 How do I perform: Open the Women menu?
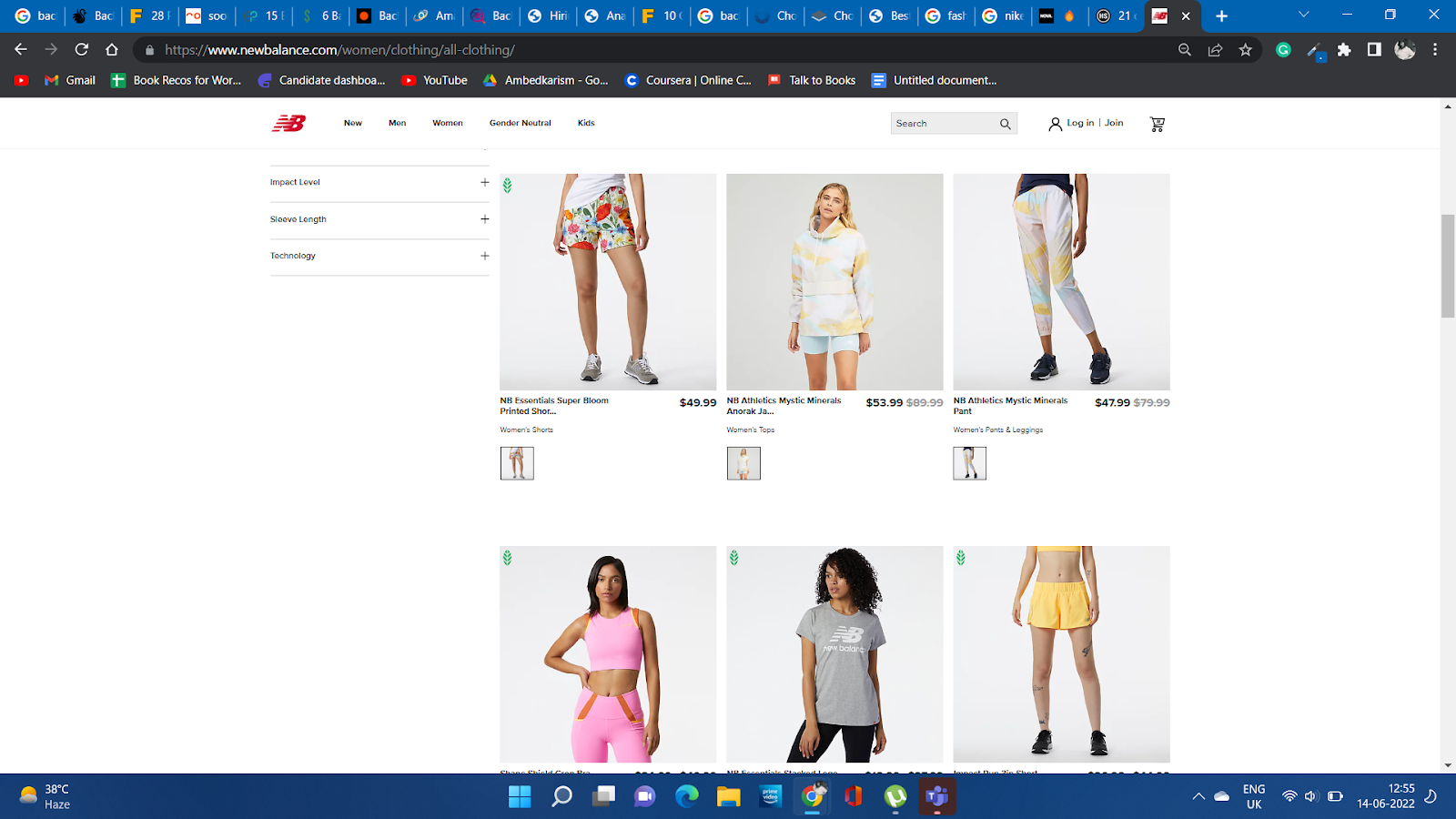(x=448, y=123)
